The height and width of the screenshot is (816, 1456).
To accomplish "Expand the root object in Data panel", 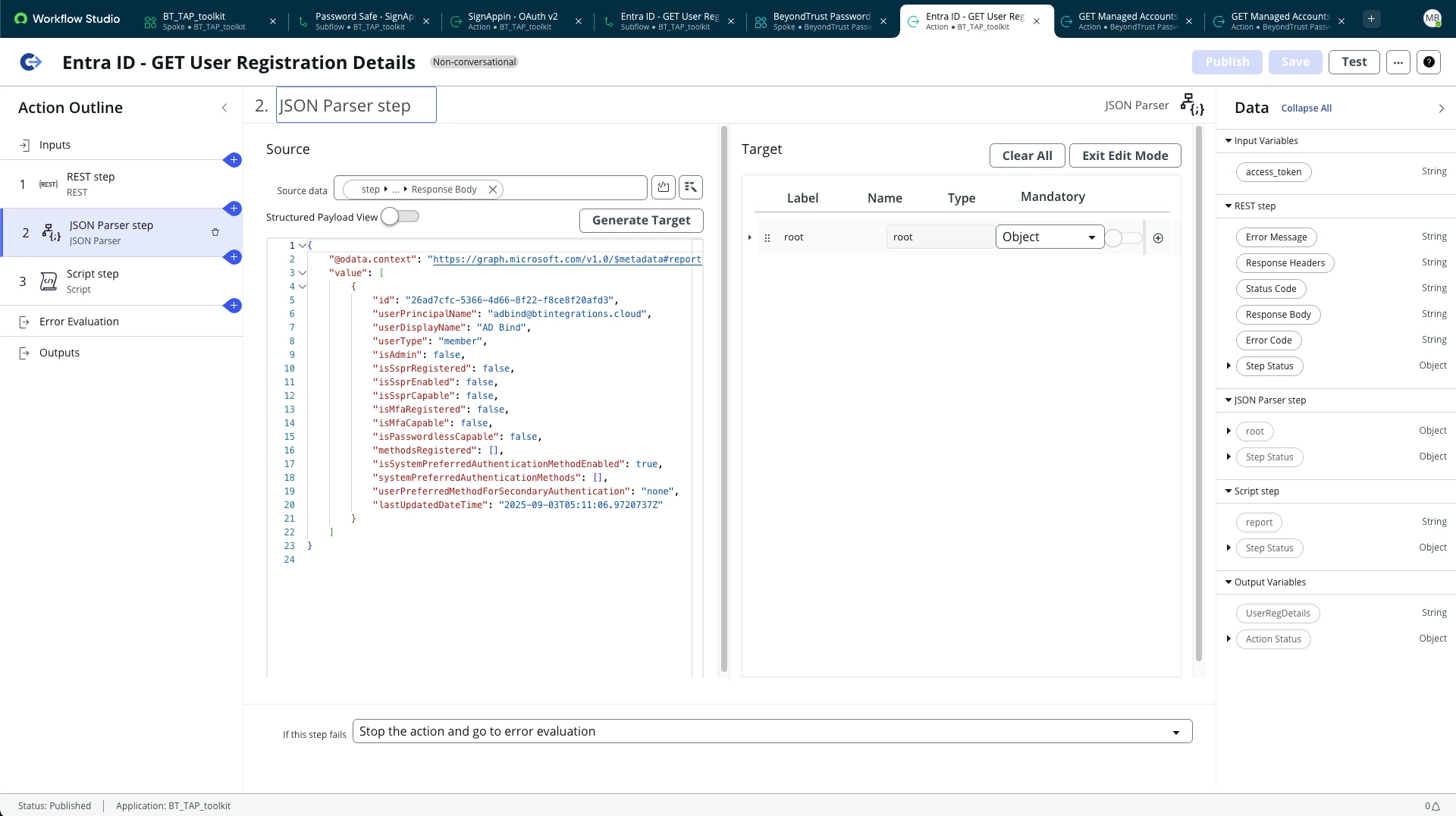I will (1228, 432).
